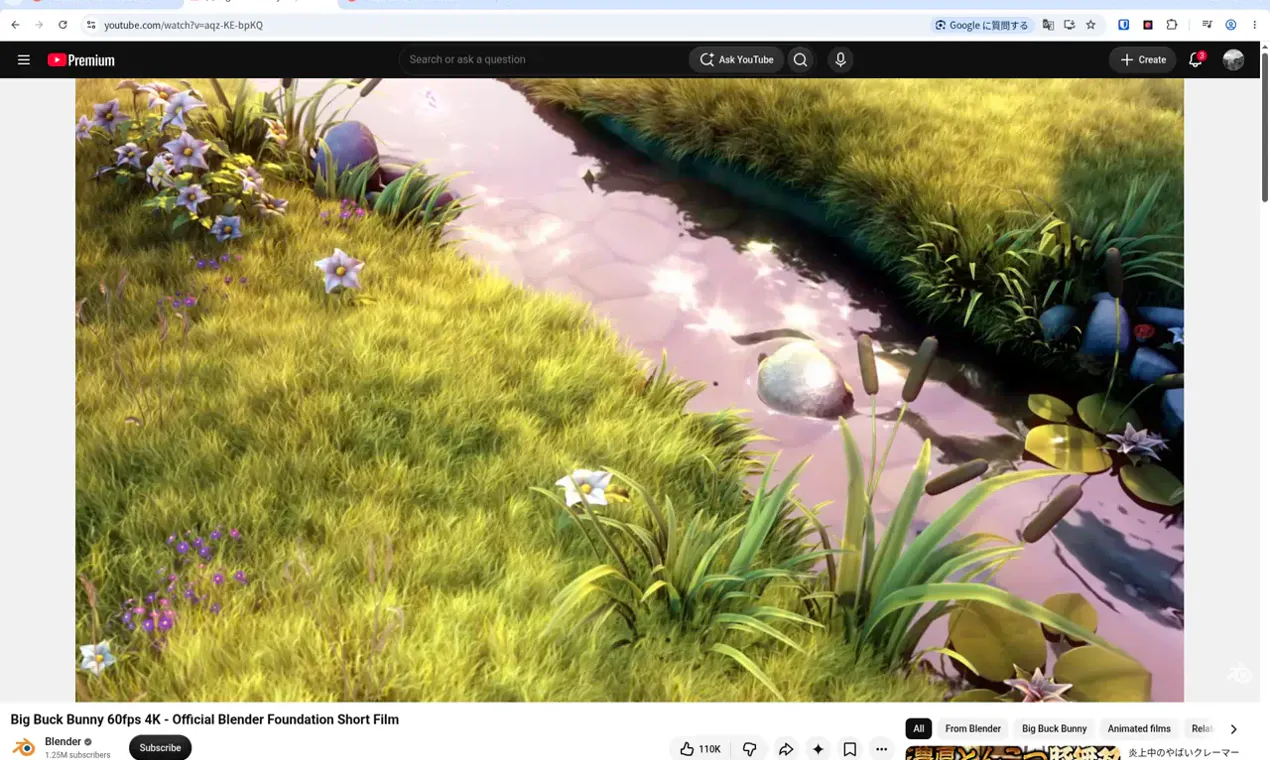Bookmark this tab with the star

[x=1091, y=25]
